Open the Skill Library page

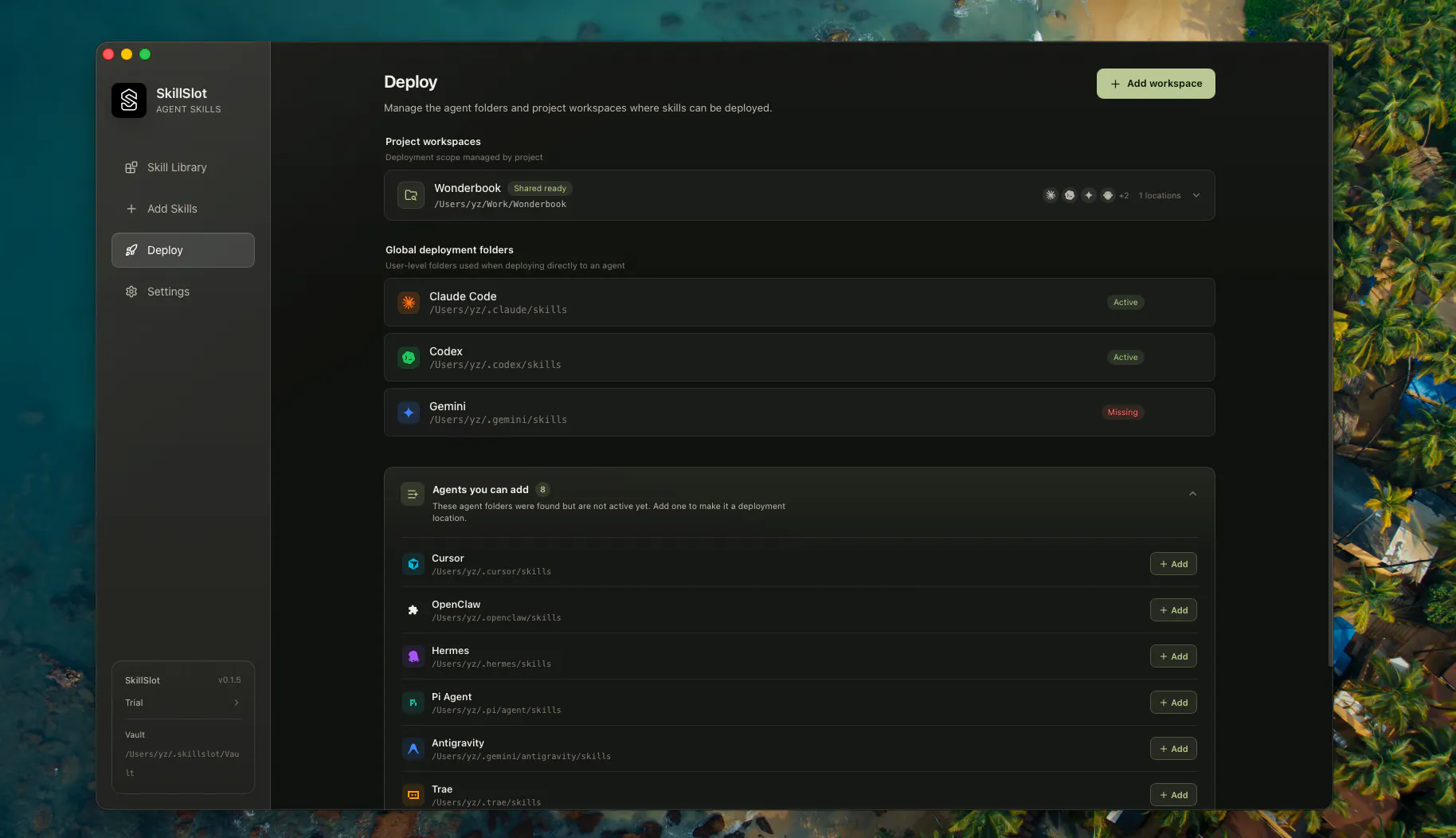tap(183, 167)
